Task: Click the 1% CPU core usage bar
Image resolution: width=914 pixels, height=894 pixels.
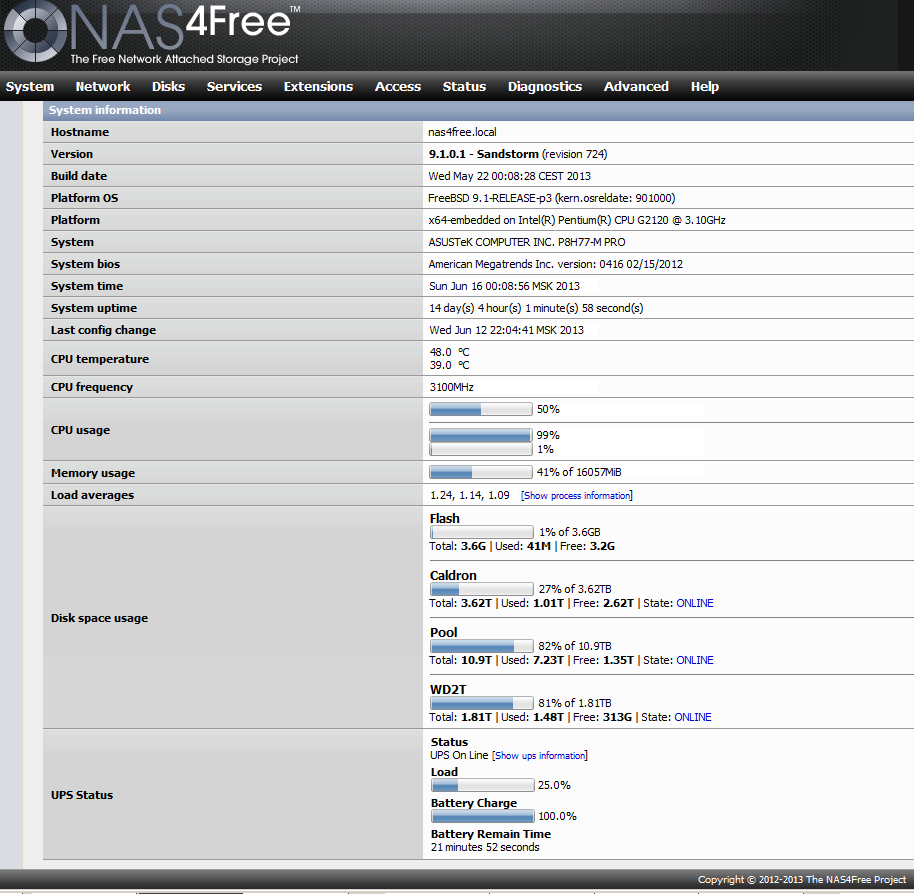Action: 481,449
